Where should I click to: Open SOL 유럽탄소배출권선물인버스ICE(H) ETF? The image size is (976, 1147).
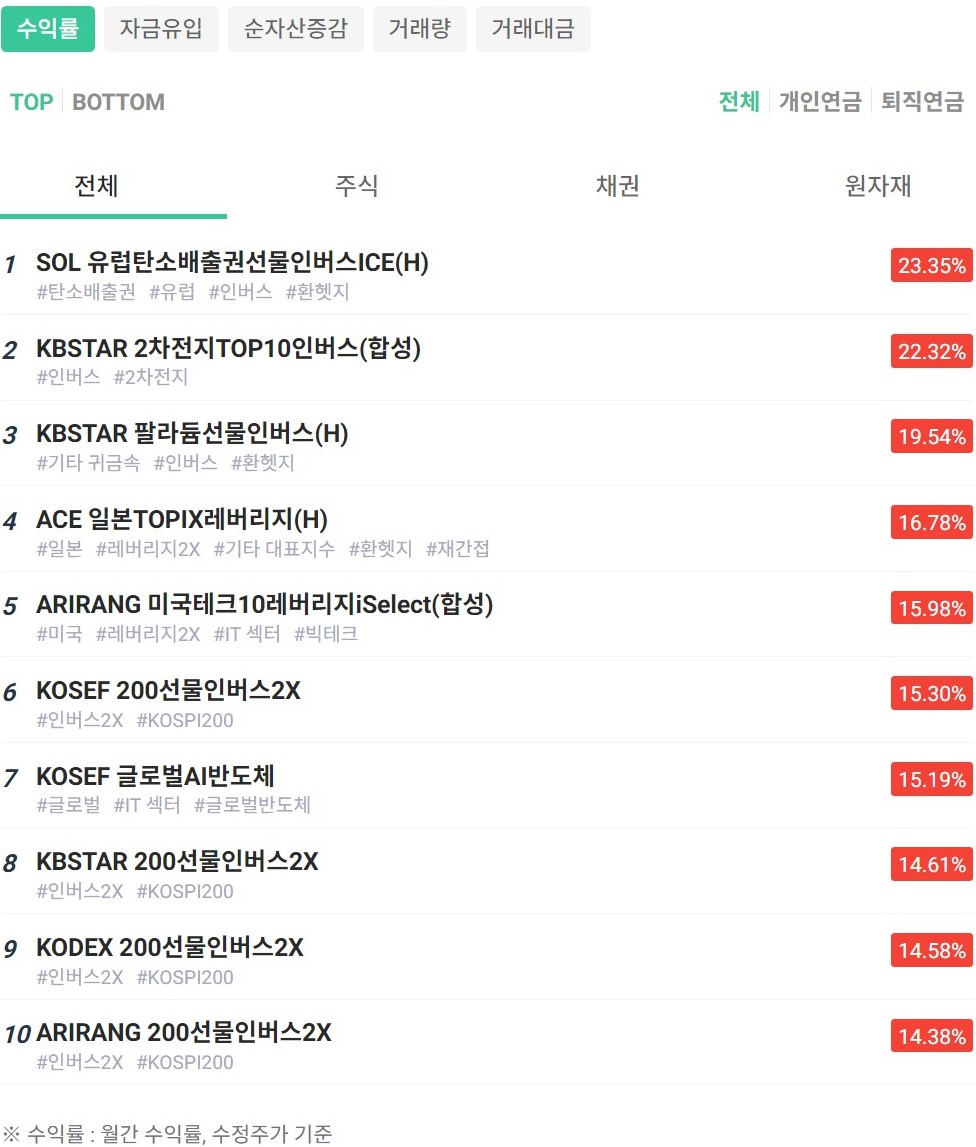pos(232,263)
